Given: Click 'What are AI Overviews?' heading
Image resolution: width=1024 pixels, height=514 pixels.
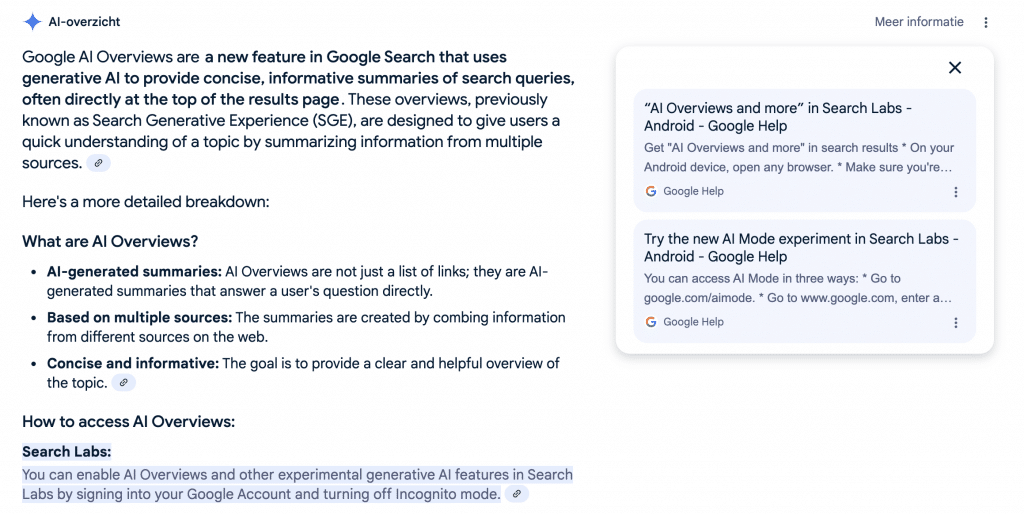Looking at the screenshot, I should [110, 242].
